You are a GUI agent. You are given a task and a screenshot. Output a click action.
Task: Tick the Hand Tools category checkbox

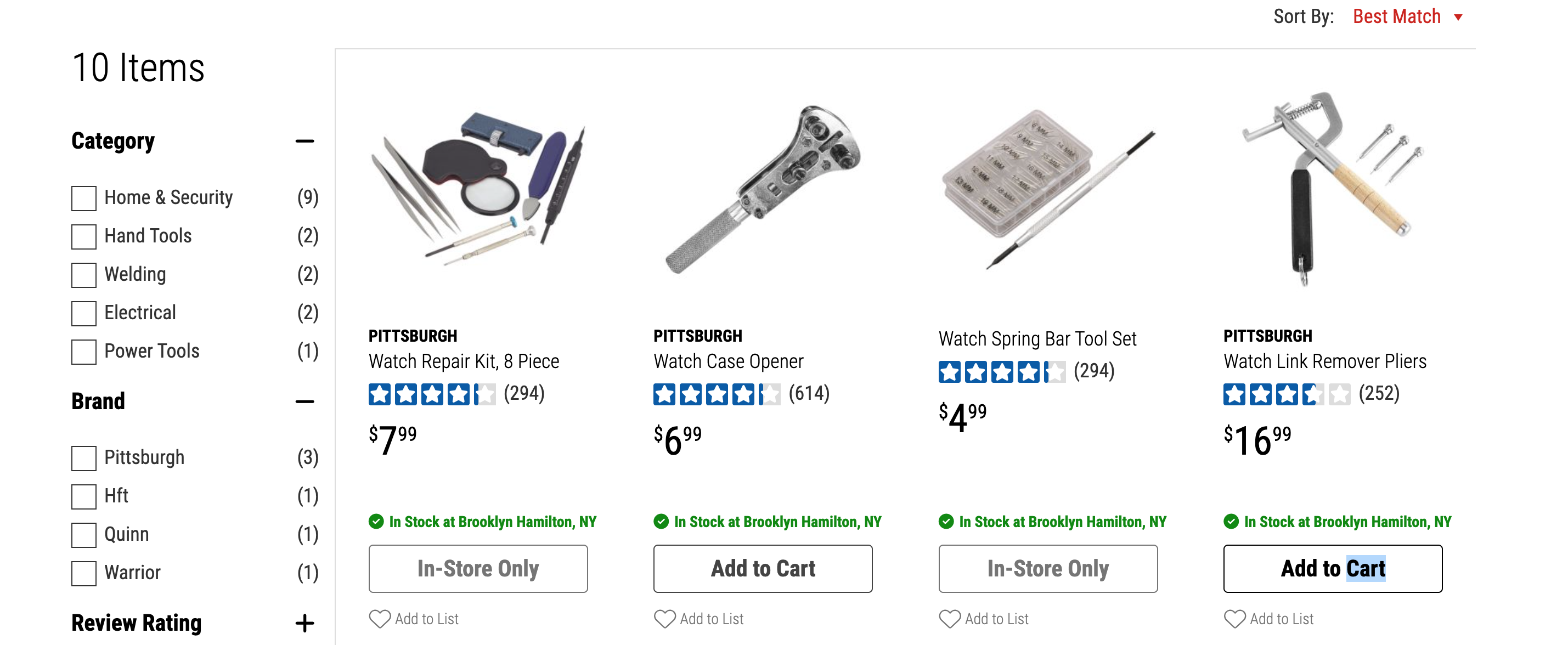click(x=84, y=236)
